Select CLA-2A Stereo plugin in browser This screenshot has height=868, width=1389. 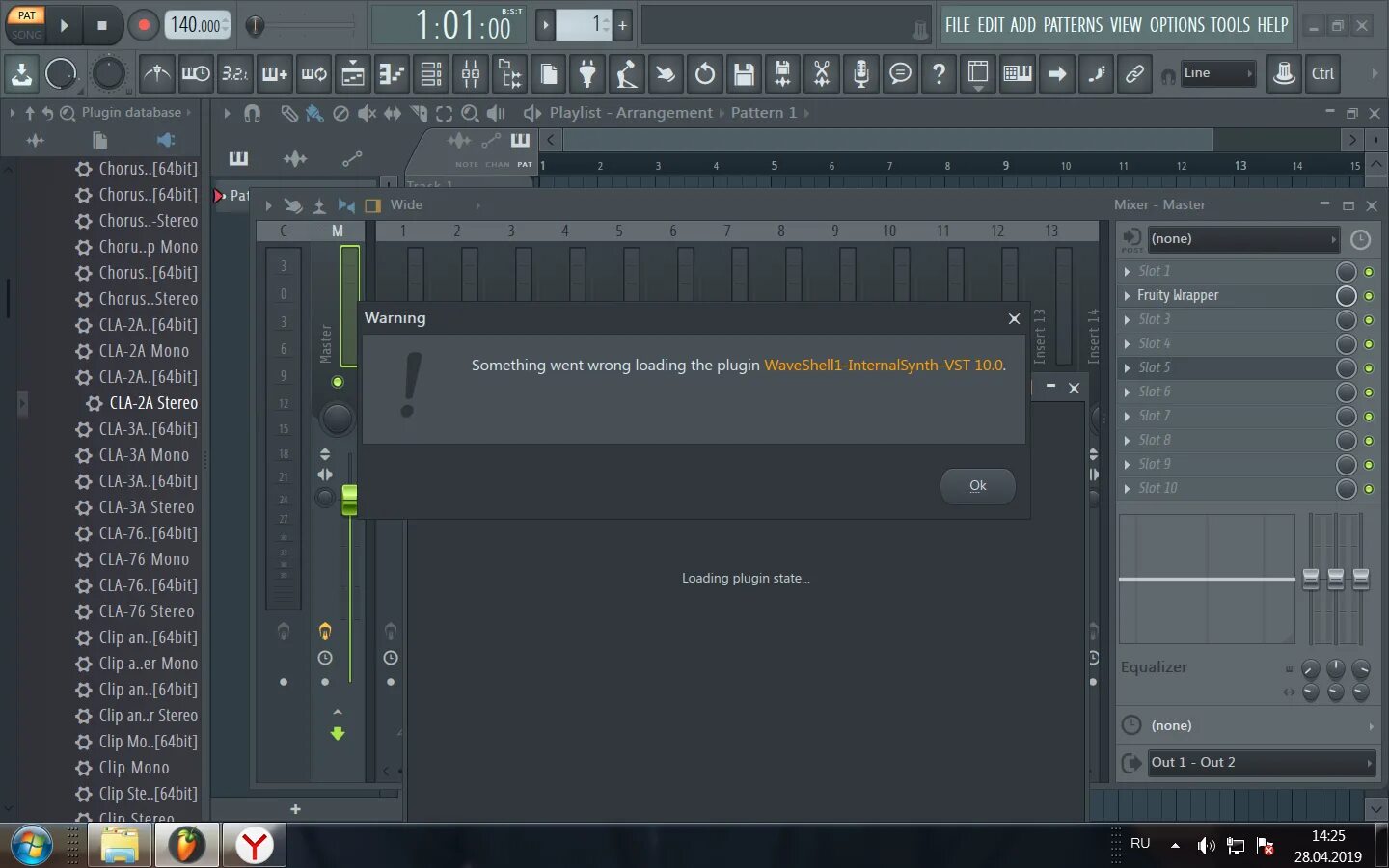pos(143,403)
